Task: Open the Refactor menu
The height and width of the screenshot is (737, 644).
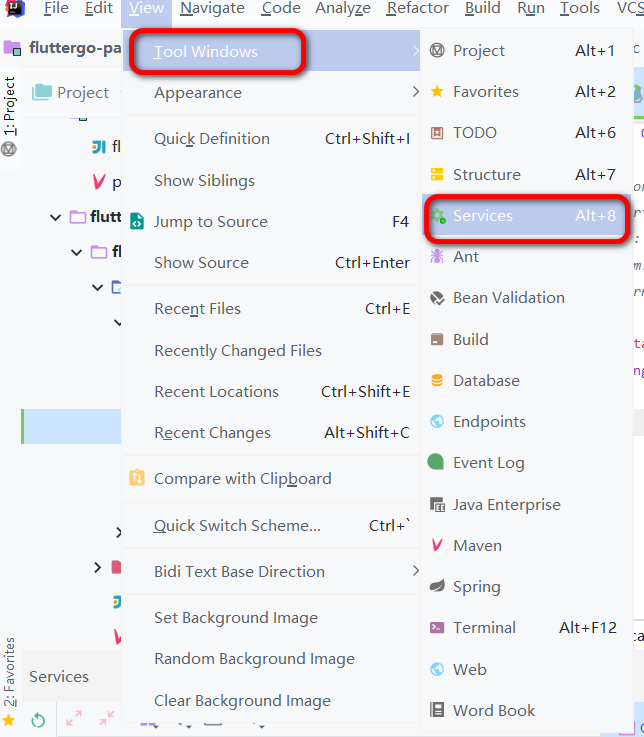Action: (x=417, y=8)
